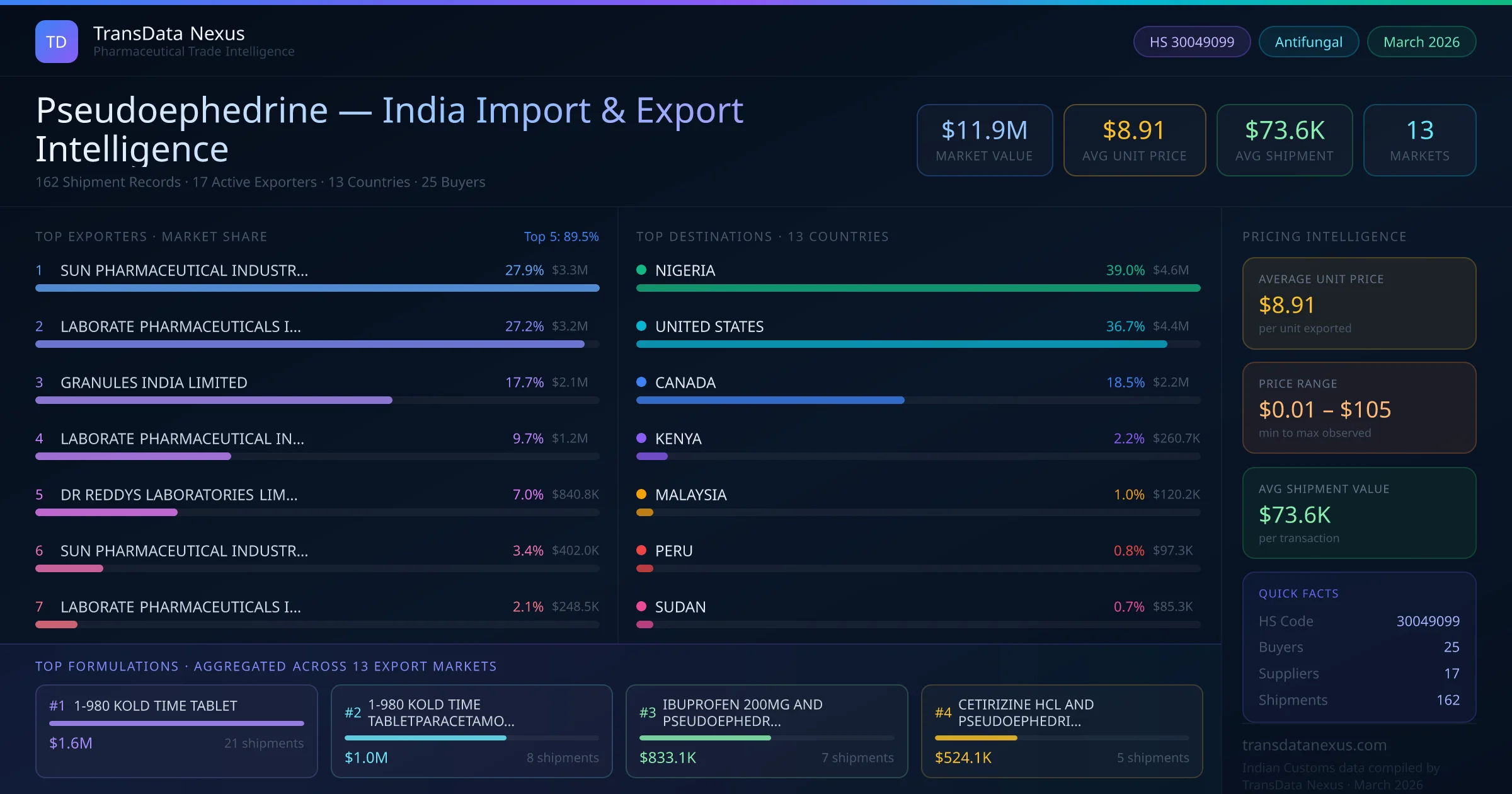Select the Antifungal category pill
1512x794 pixels.
click(1308, 42)
